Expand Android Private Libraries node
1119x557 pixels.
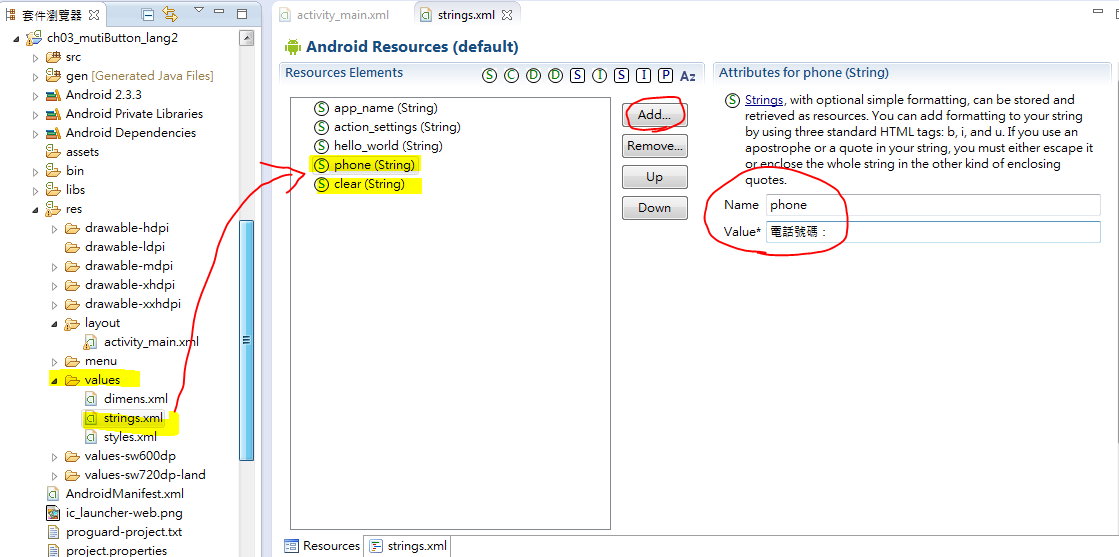35,114
